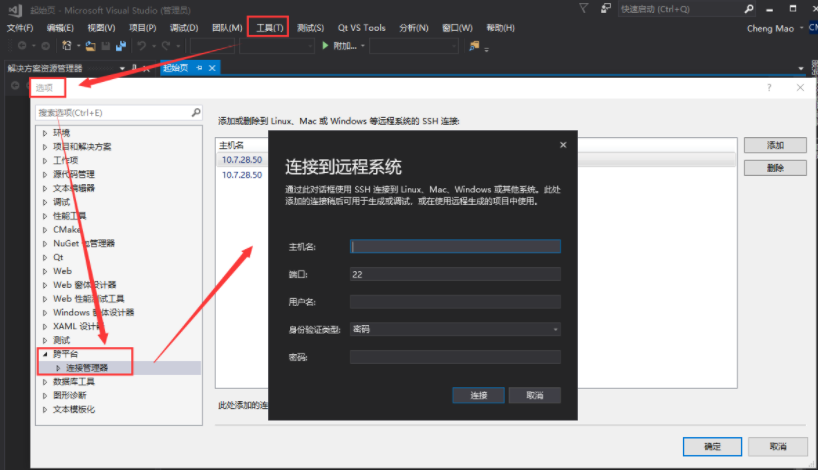
Task: Select the 图形诊断 tree item
Action: [x=69, y=395]
